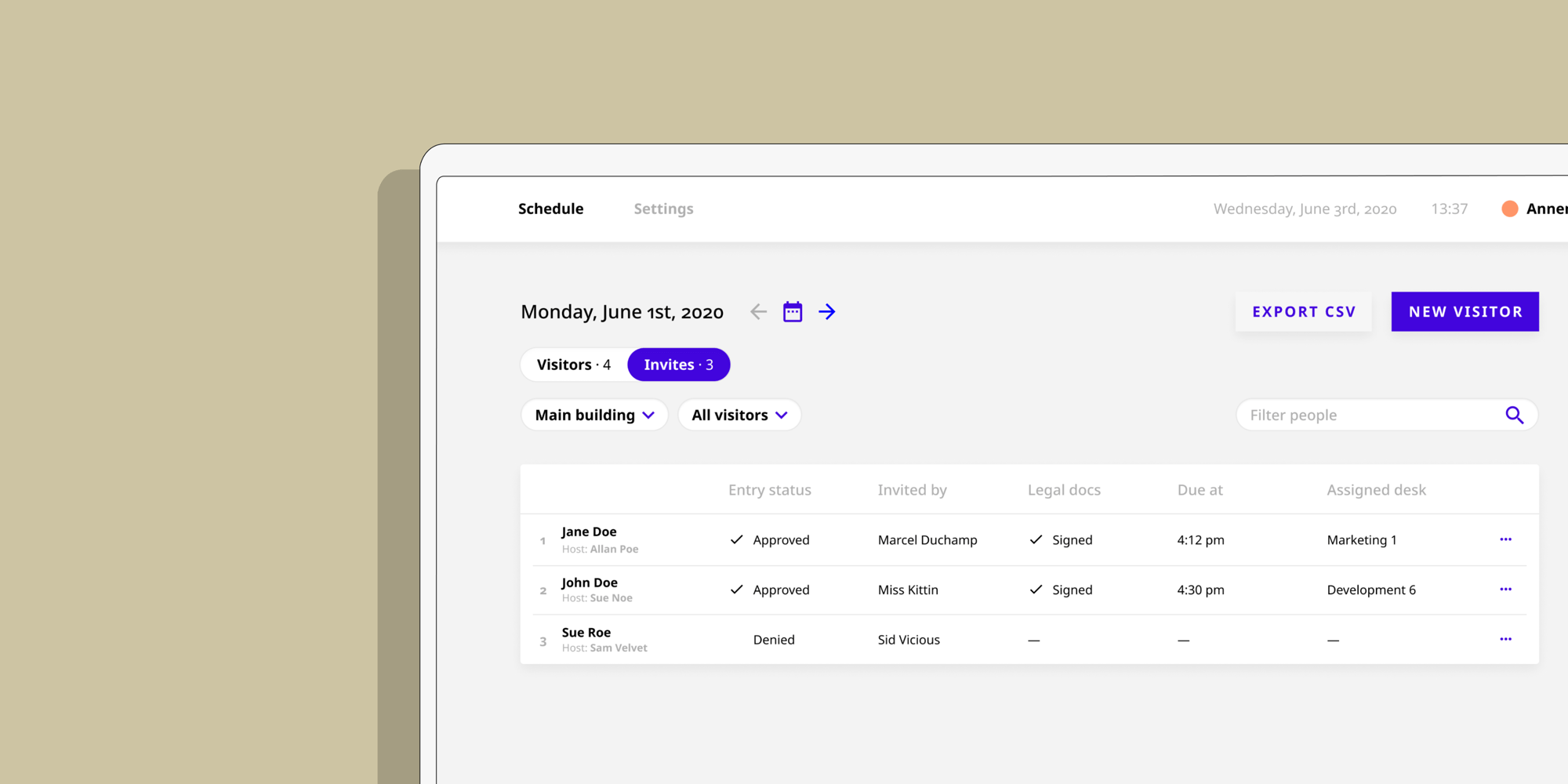Click the right arrow to view next day
Image resolution: width=1568 pixels, height=784 pixels.
coord(827,311)
